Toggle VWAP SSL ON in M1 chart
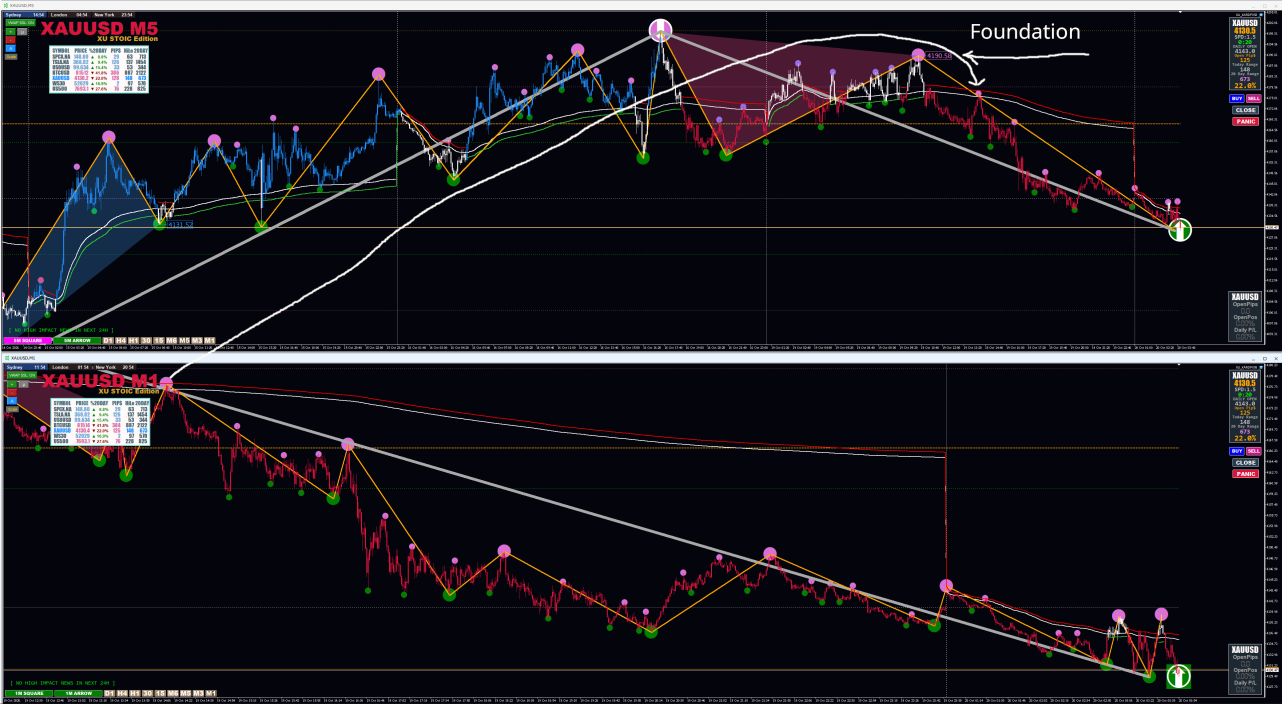The image size is (1282, 704). (x=22, y=375)
